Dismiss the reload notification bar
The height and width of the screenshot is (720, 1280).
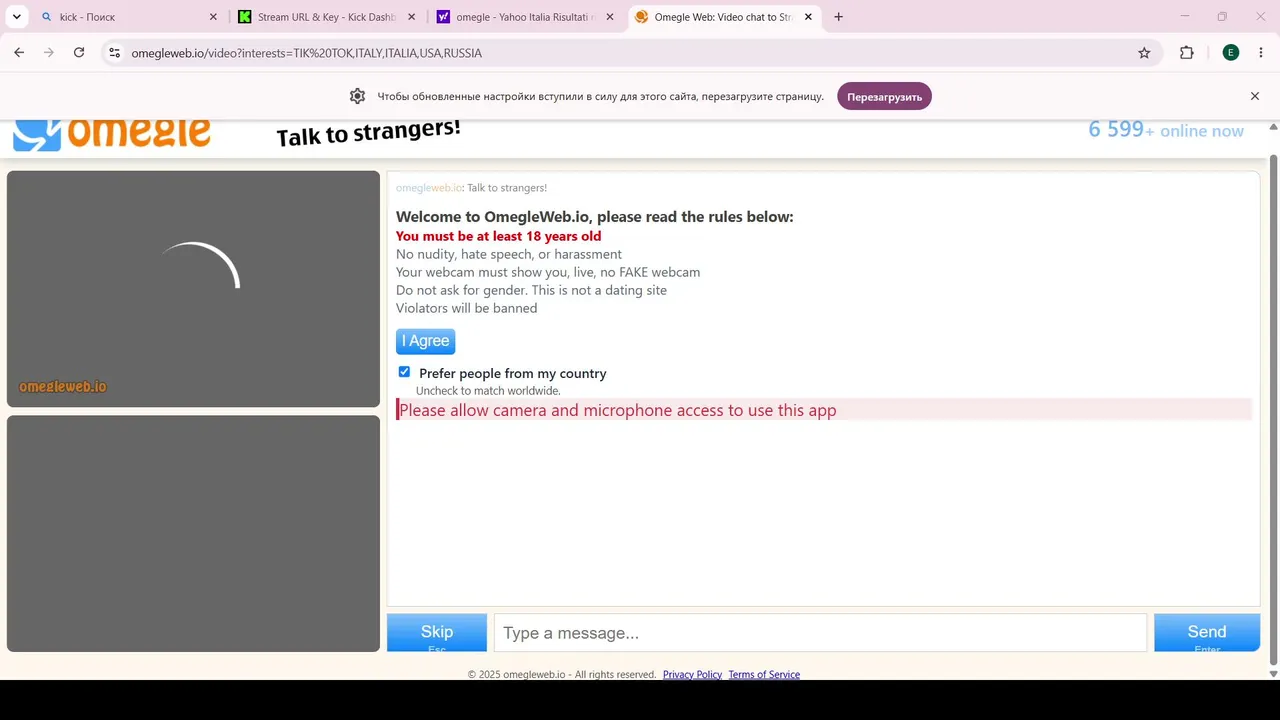(x=1255, y=96)
